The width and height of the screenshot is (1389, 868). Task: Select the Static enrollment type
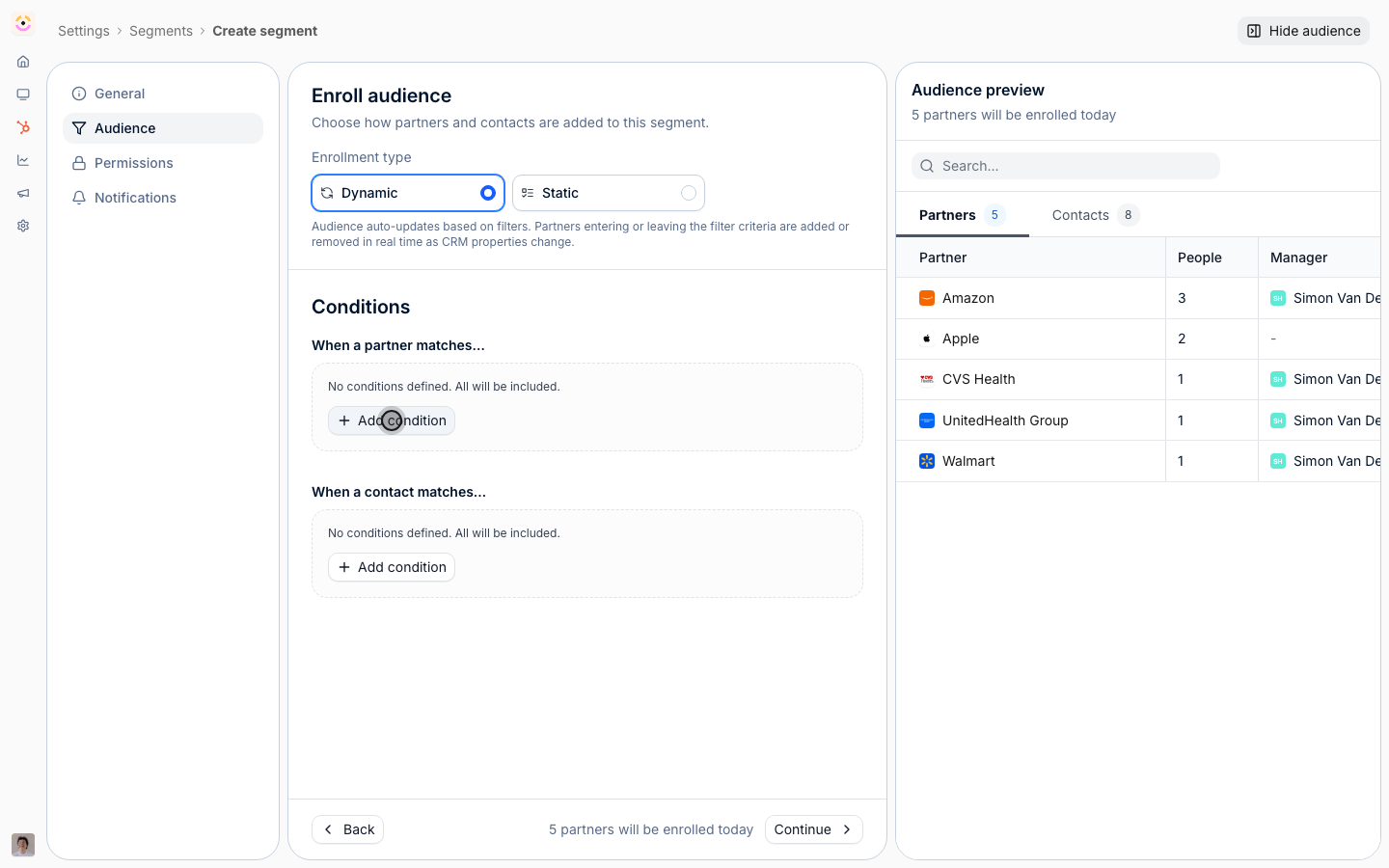609,193
